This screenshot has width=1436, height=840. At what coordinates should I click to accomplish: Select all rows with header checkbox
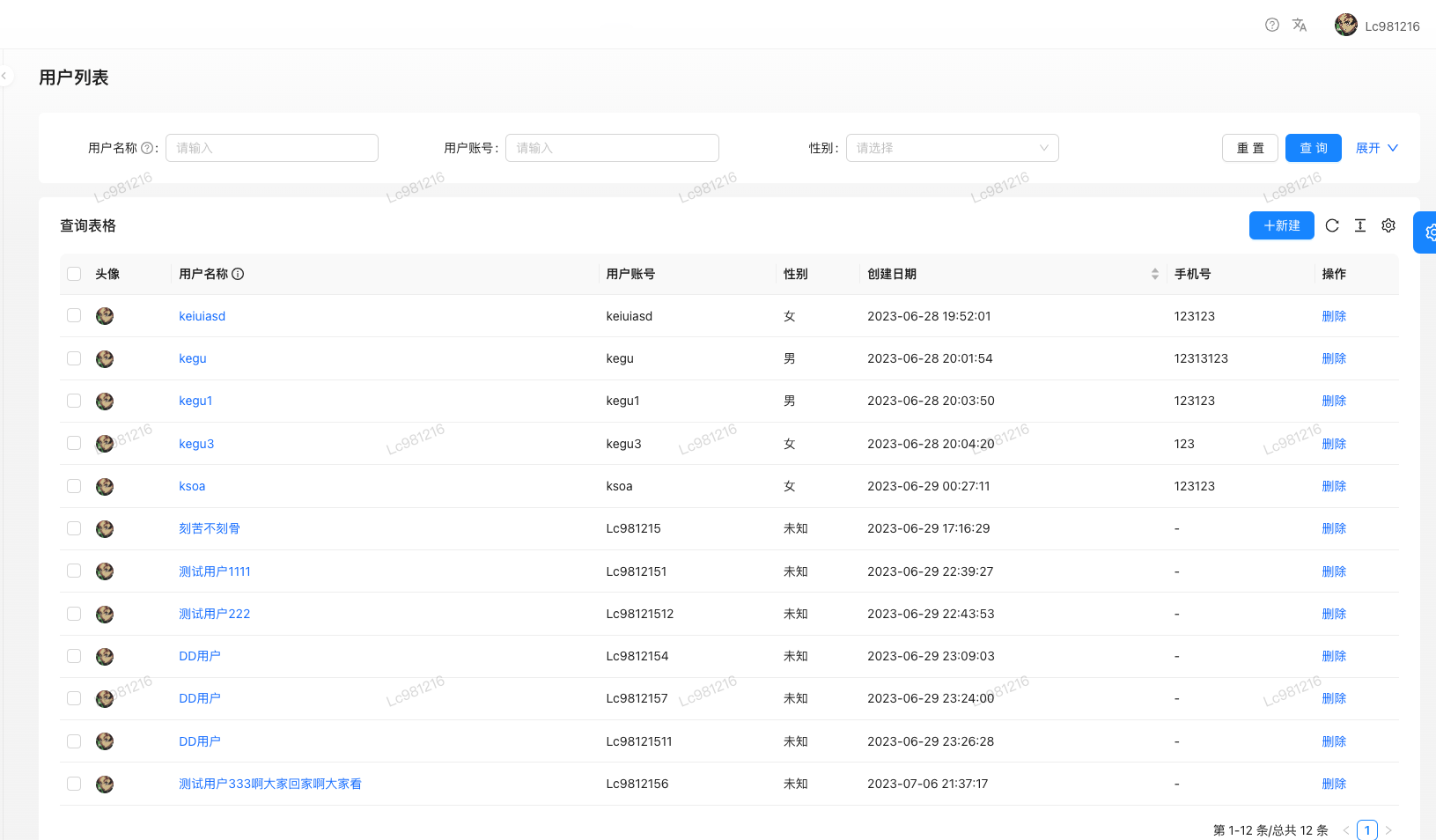click(x=74, y=274)
